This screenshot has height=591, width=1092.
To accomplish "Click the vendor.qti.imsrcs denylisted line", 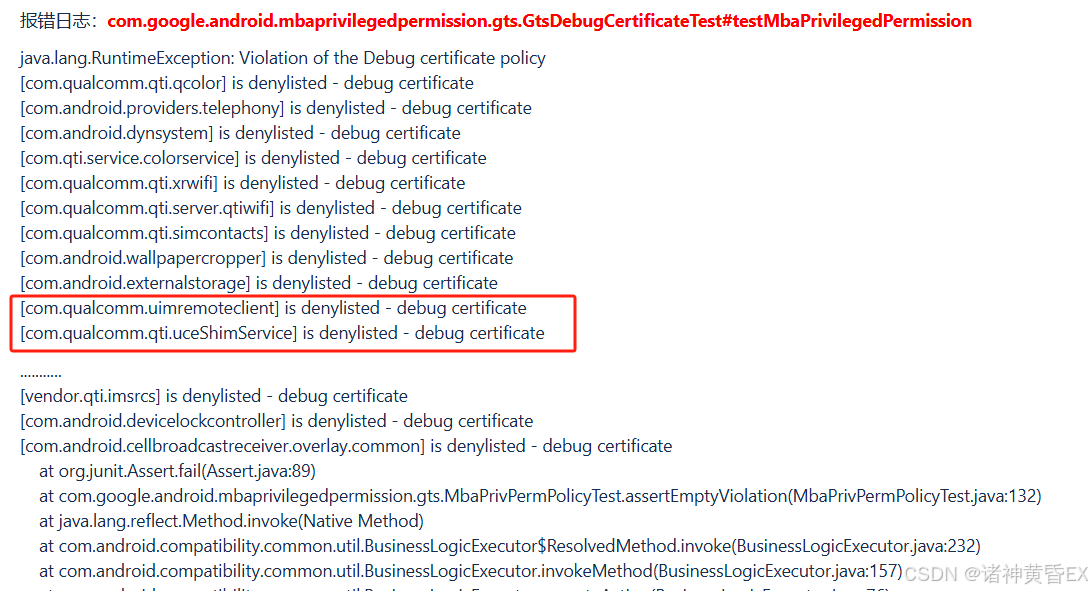I will click(214, 397).
